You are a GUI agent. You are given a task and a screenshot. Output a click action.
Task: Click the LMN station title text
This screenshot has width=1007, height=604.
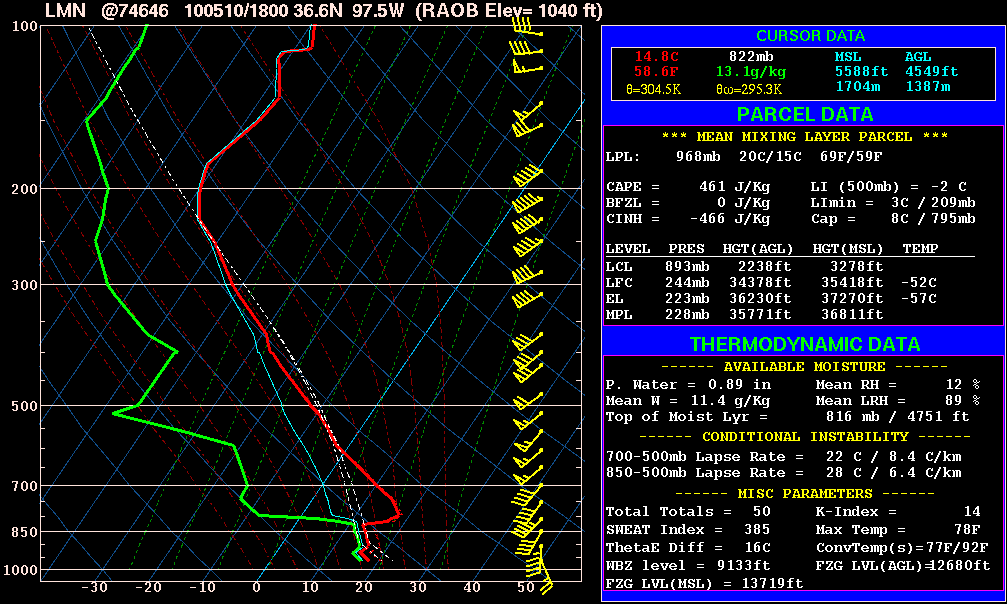pos(59,11)
